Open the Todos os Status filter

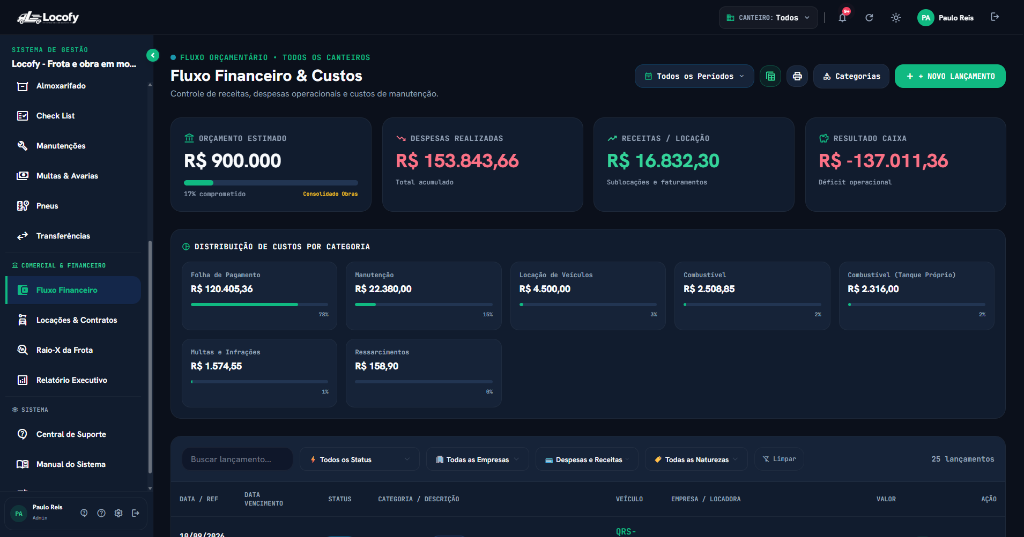(360, 459)
